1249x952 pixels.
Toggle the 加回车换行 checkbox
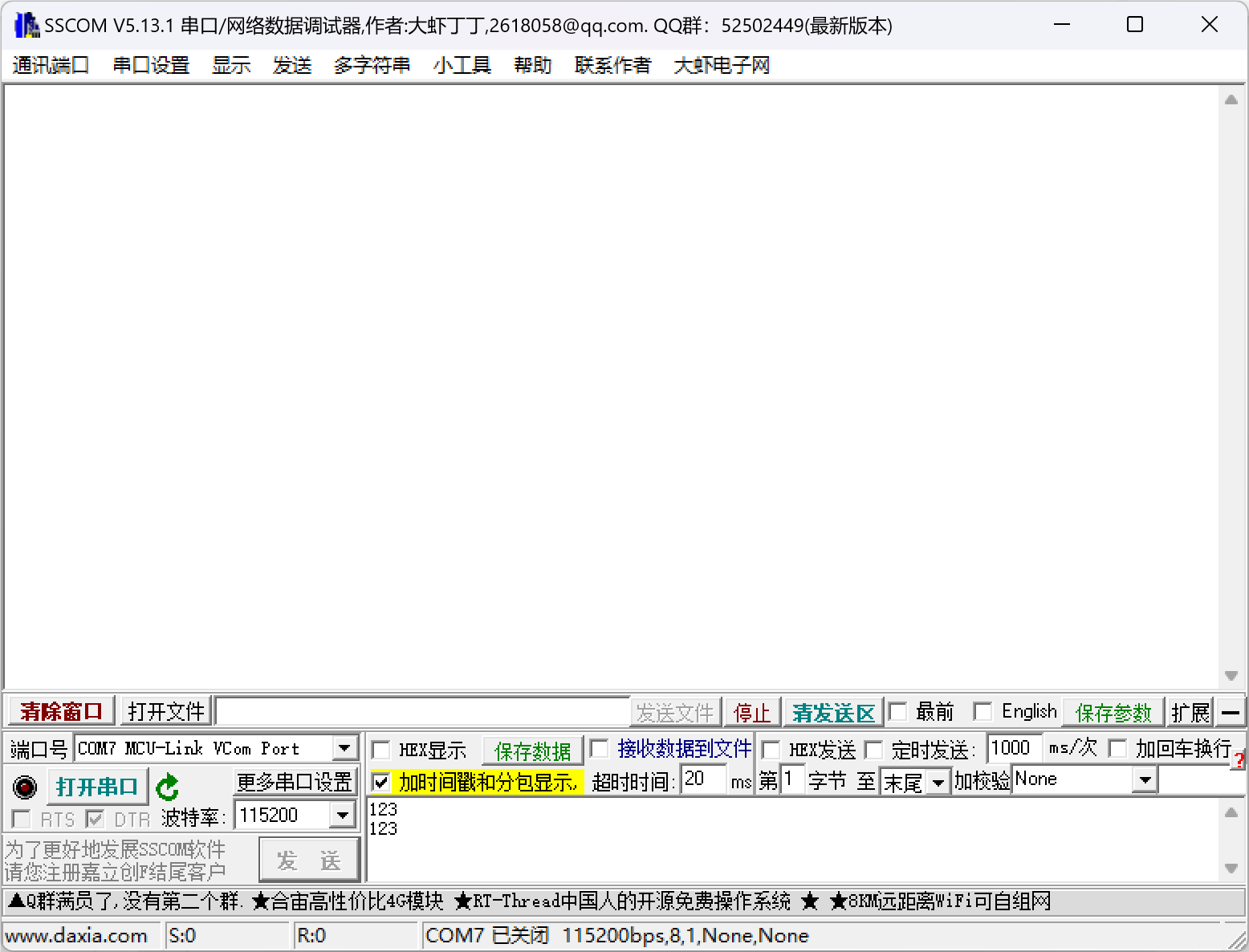pos(1117,749)
